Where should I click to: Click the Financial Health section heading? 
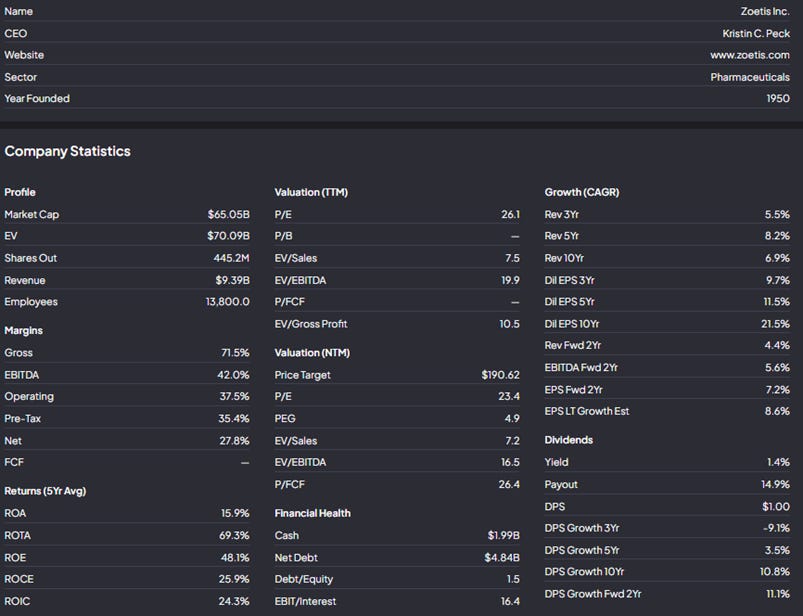[x=312, y=513]
